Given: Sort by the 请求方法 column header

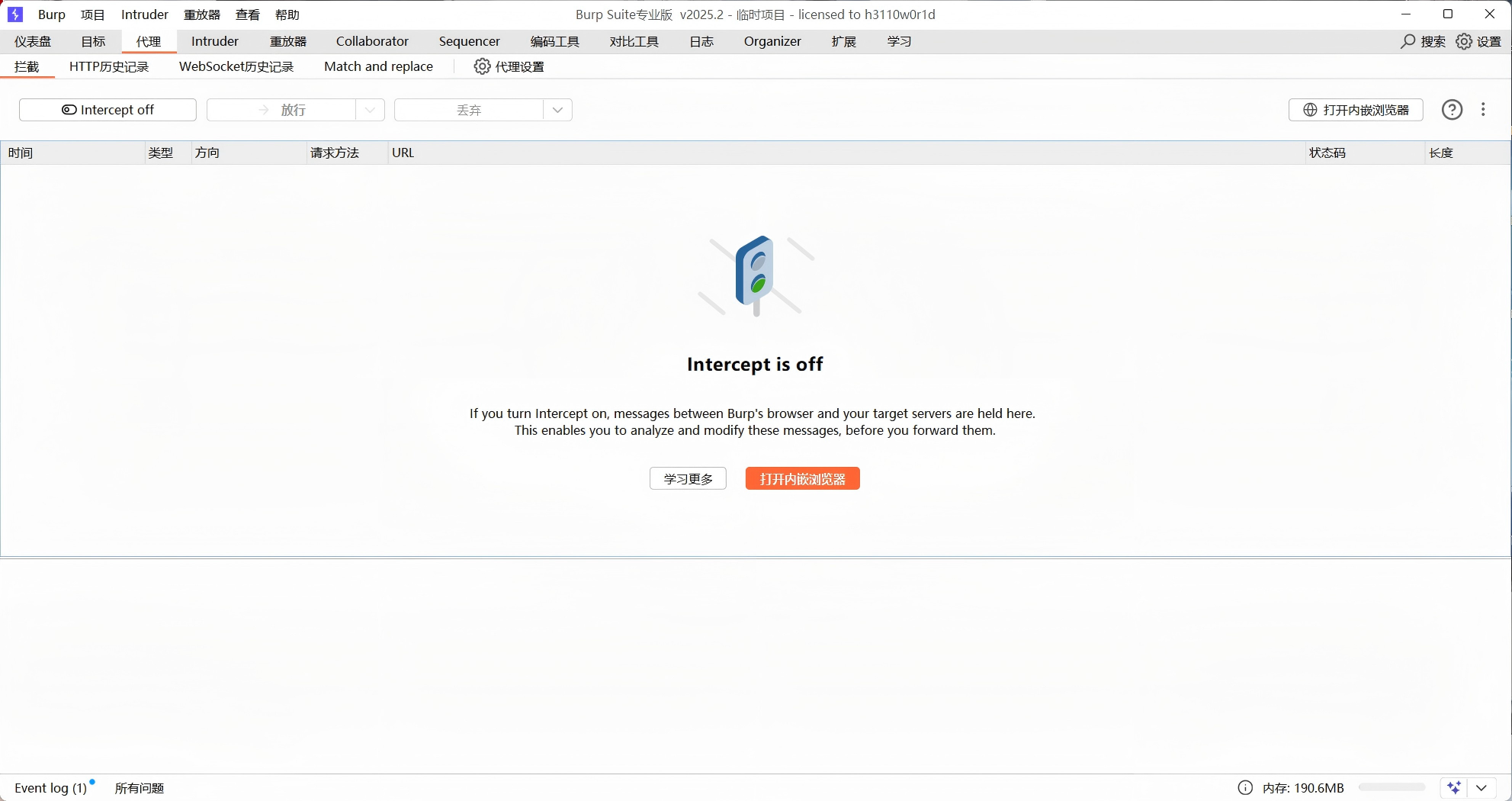Looking at the screenshot, I should pos(348,153).
